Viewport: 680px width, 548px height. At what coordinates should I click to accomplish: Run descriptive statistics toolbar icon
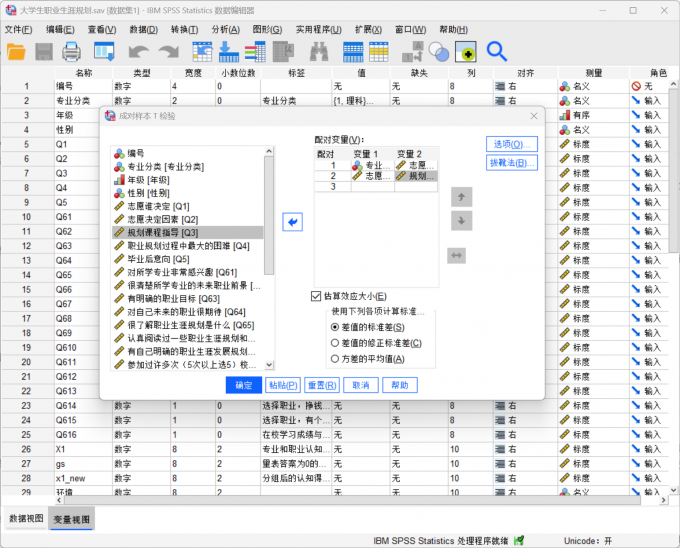click(x=284, y=52)
